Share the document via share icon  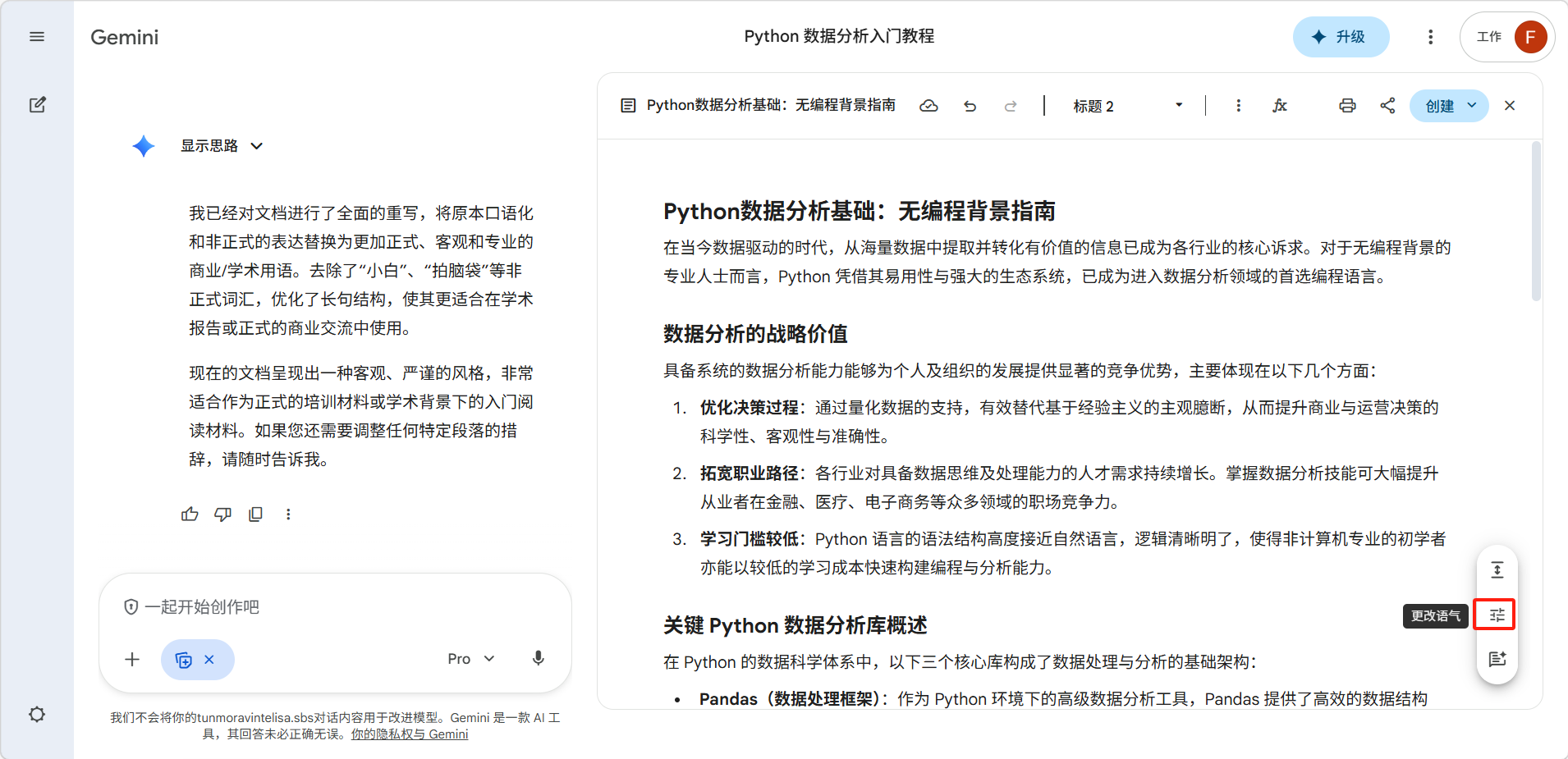click(1387, 106)
